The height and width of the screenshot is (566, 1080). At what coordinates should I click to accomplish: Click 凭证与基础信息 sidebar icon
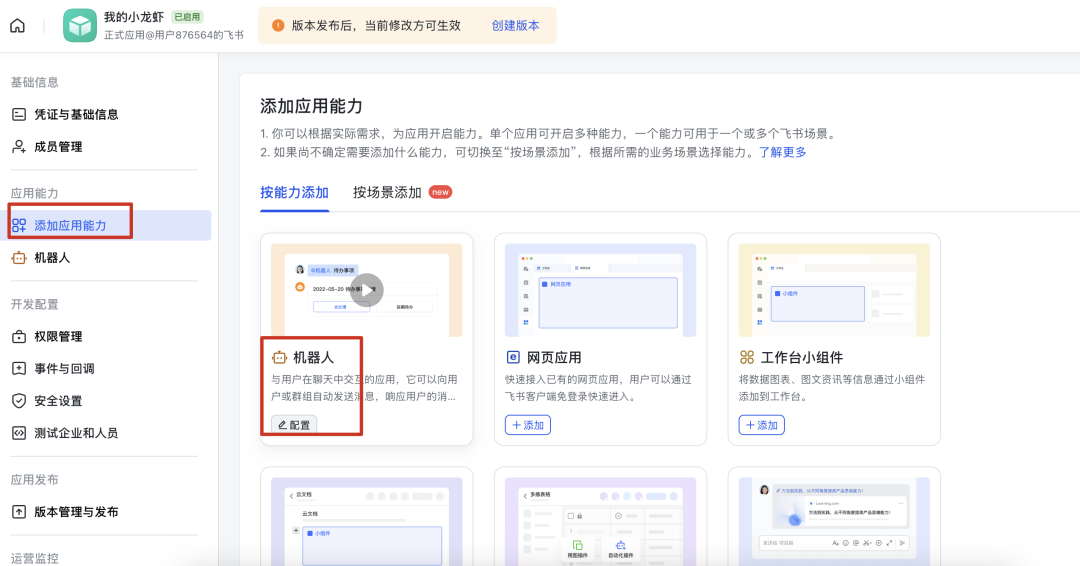point(19,114)
